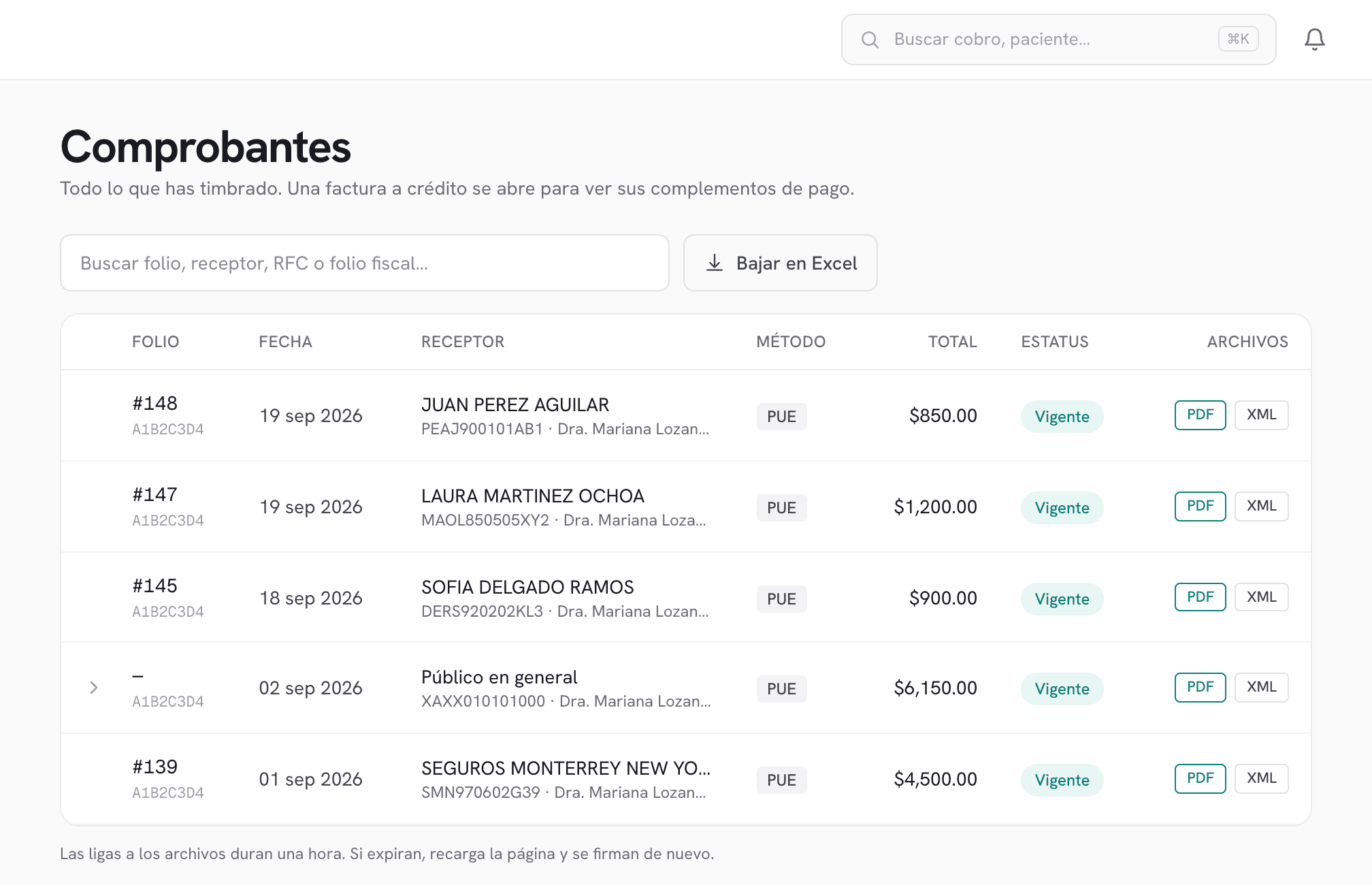Click receptor SOFIA DELGADO RAMOS
Viewport: 1372px width, 885px height.
[527, 588]
